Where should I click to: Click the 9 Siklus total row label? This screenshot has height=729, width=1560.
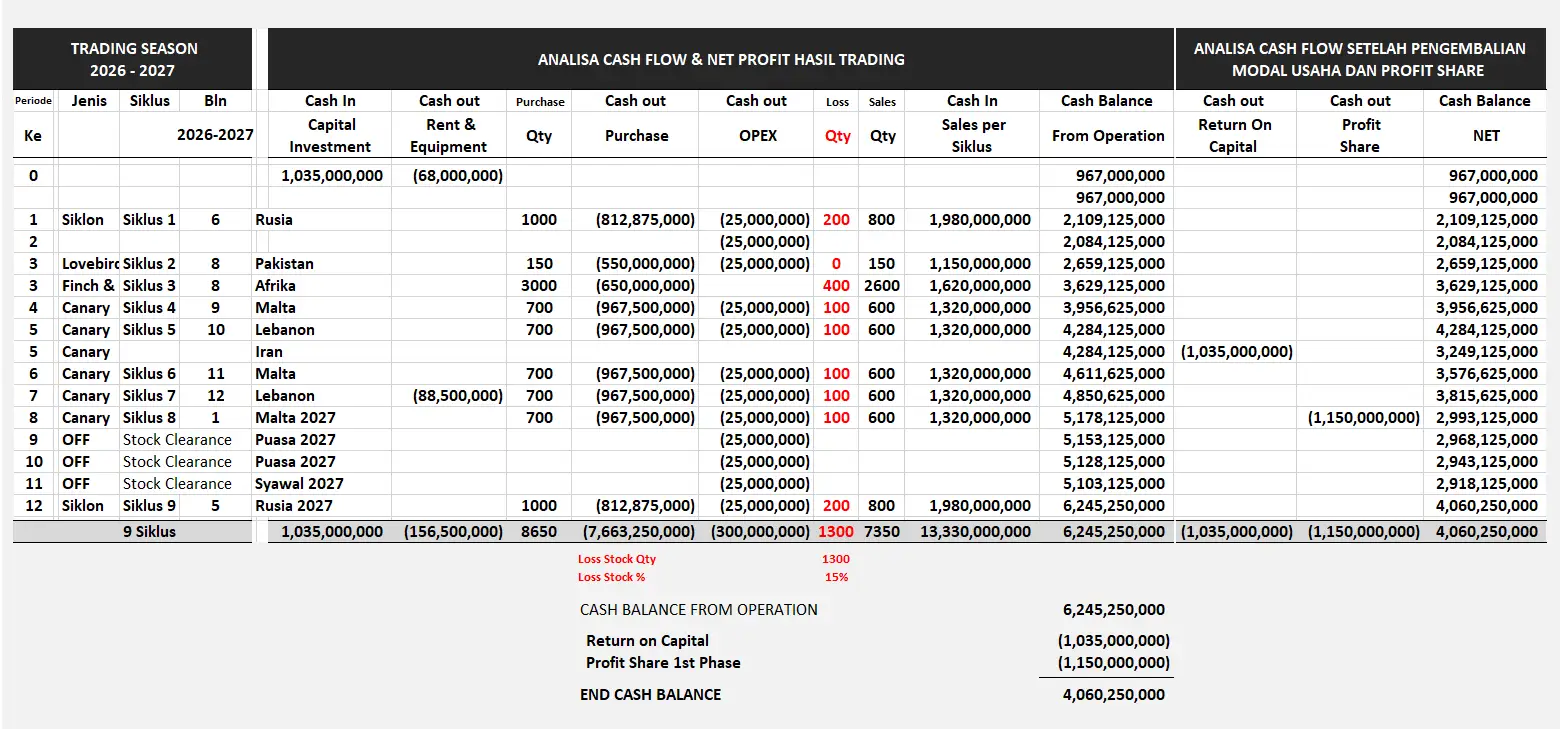149,531
